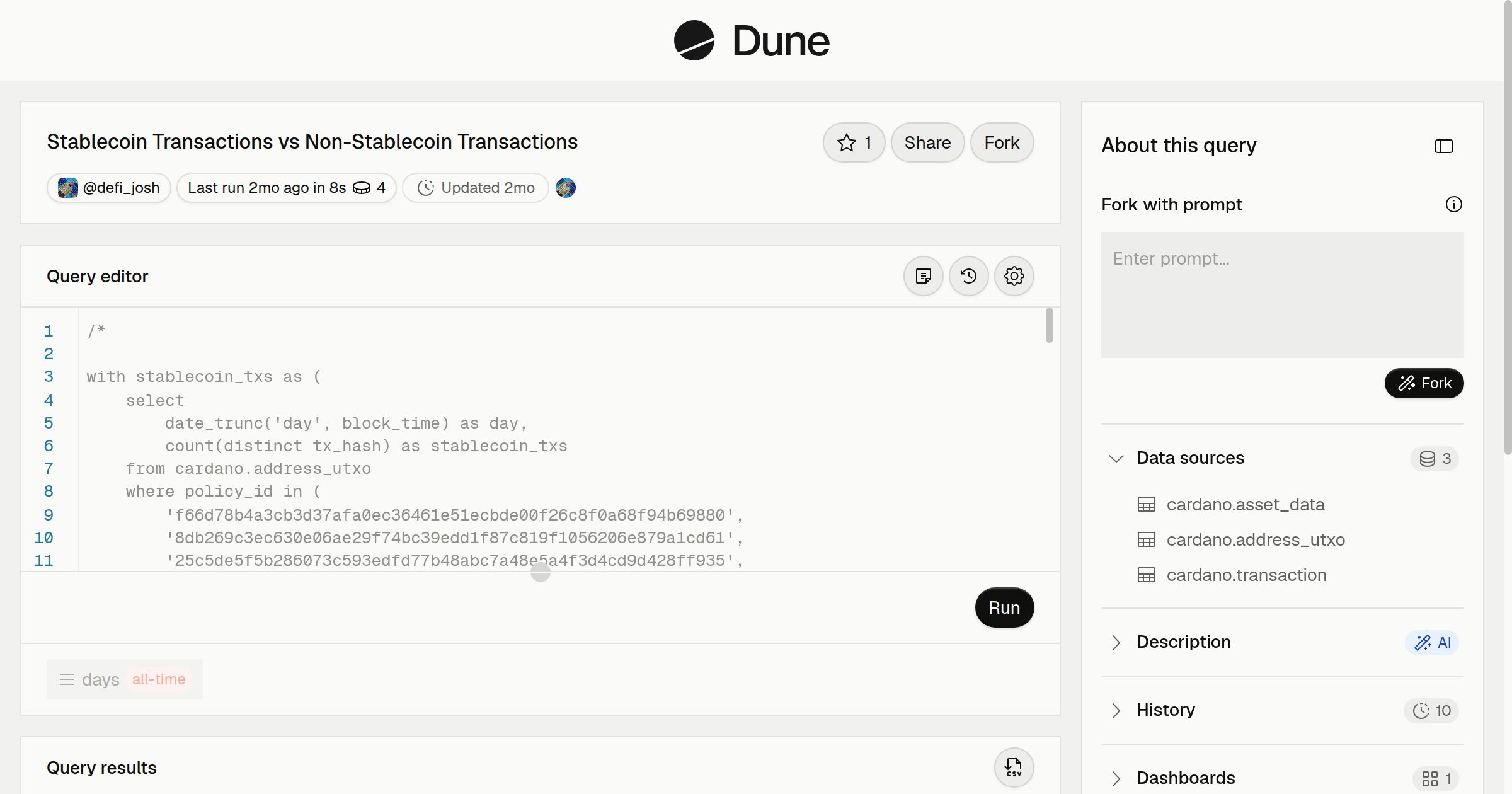Click the credits coin icon showing 4
This screenshot has width=1512, height=794.
point(362,188)
